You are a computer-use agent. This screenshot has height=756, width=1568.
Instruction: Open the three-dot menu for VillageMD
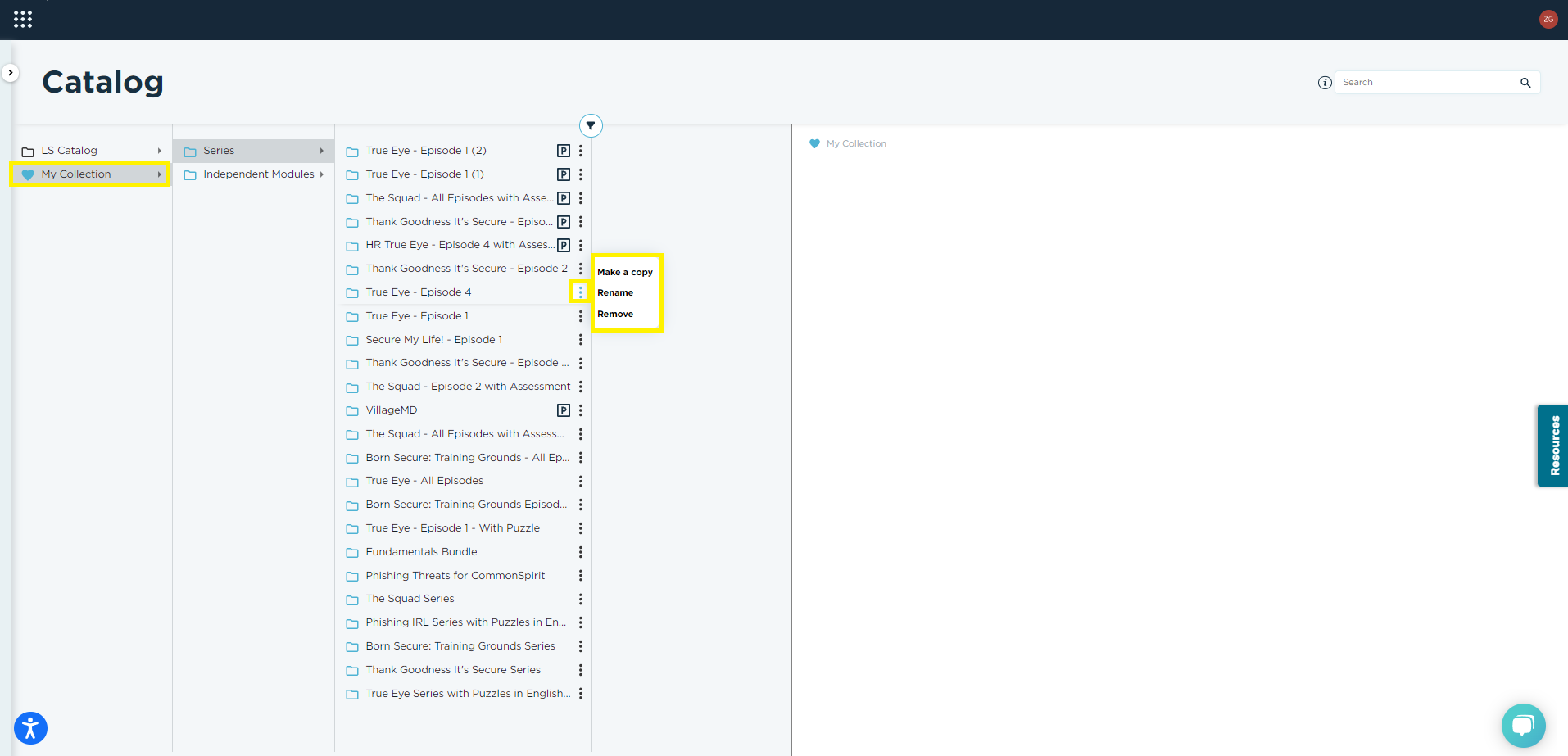[580, 410]
